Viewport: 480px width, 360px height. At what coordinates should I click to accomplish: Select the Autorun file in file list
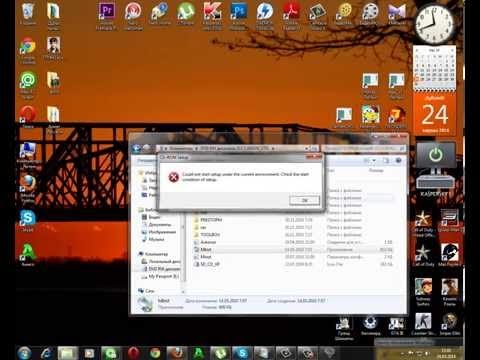click(208, 242)
